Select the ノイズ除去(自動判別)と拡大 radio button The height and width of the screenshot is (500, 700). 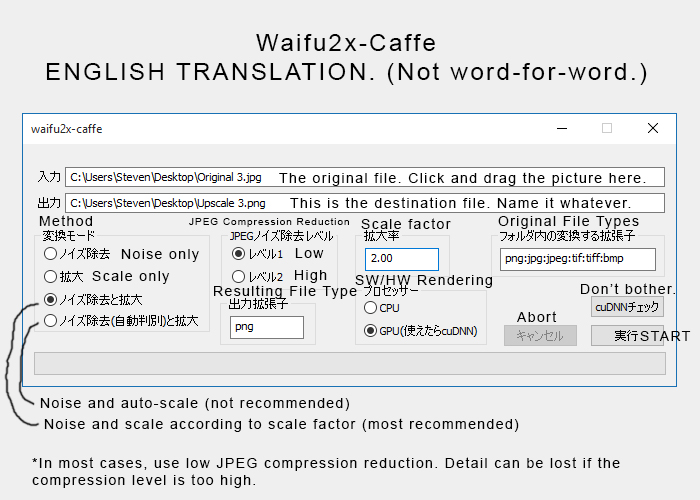pos(121,321)
